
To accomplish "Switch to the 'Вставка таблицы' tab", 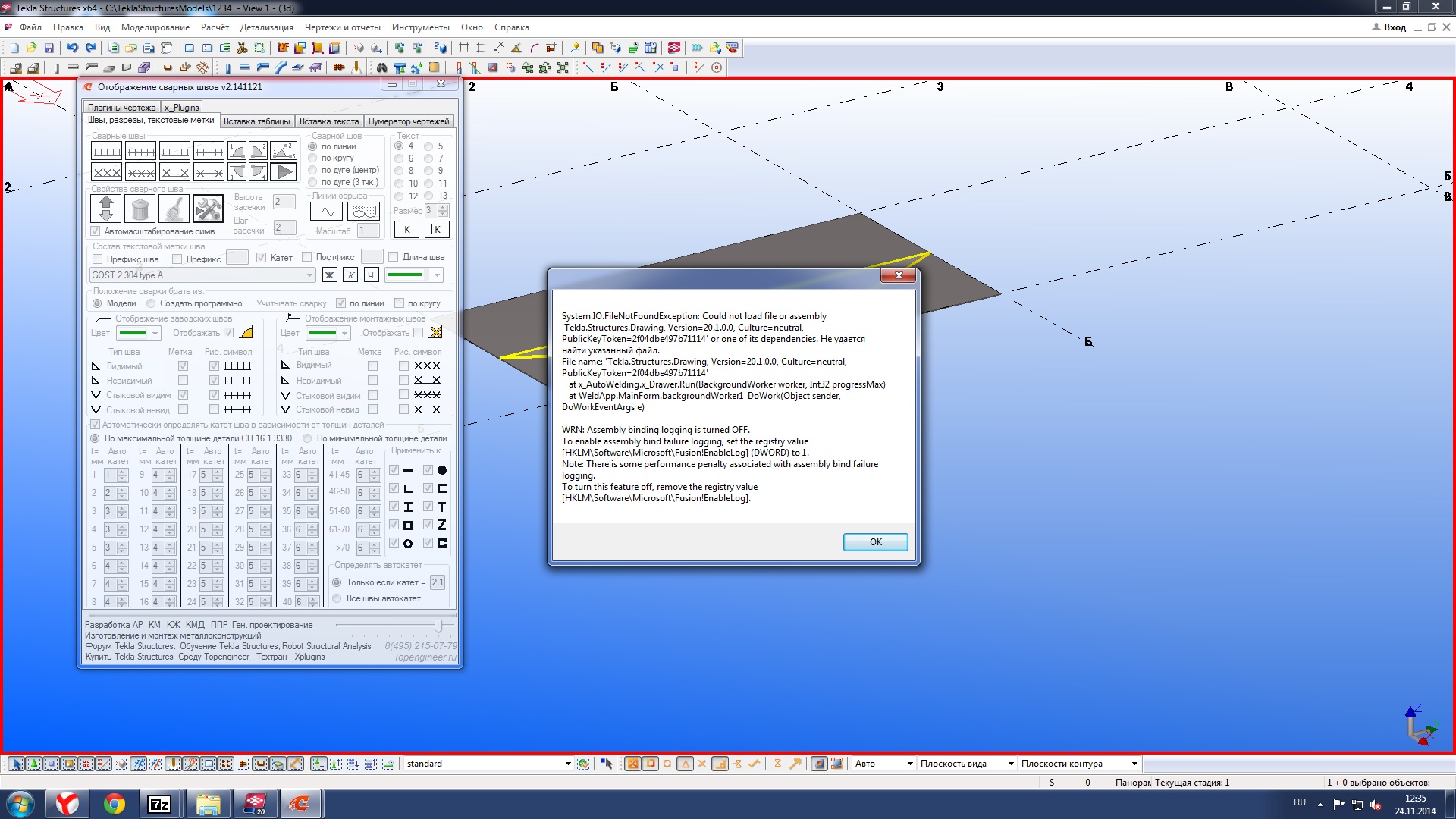I will tap(256, 121).
